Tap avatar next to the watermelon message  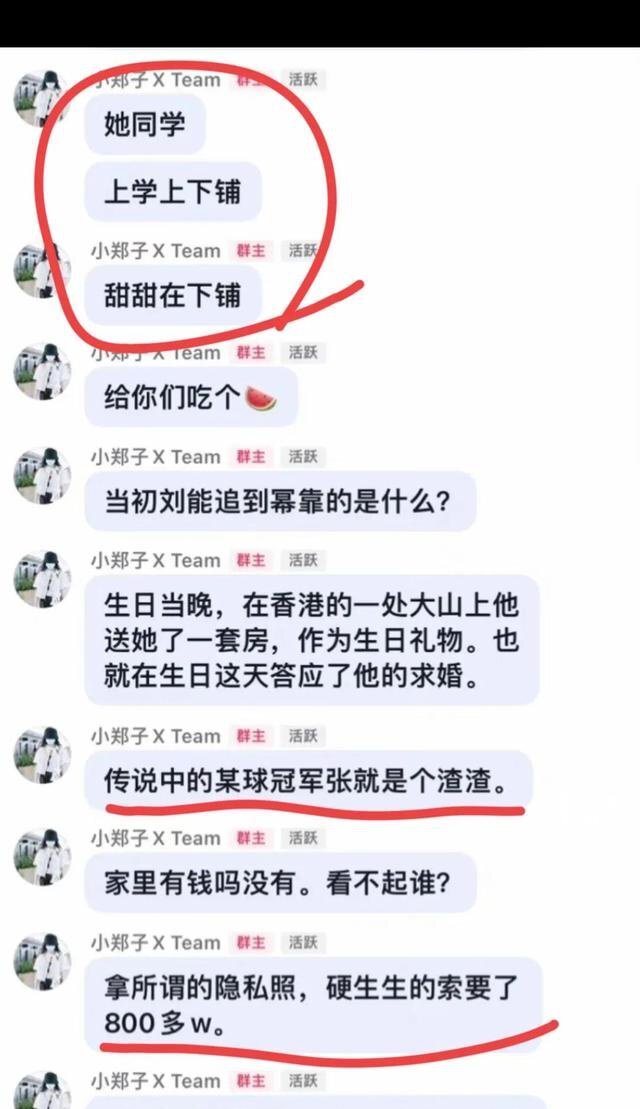(41, 372)
